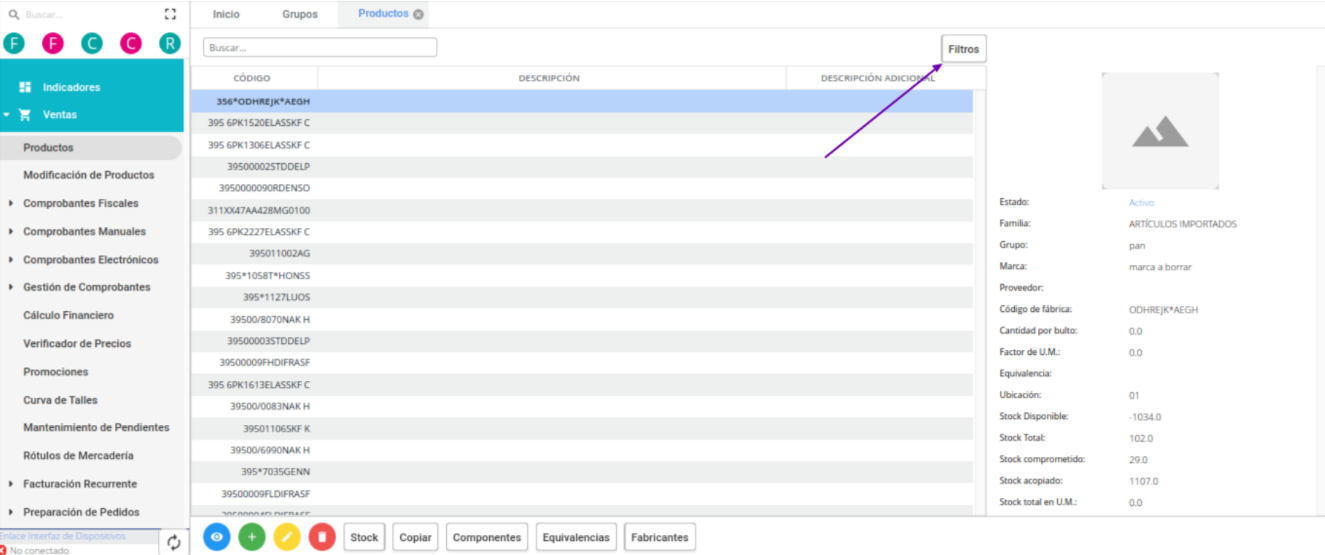This screenshot has height=555, width=1325.
Task: Open the pink C shortcut circle
Action: [x=131, y=43]
